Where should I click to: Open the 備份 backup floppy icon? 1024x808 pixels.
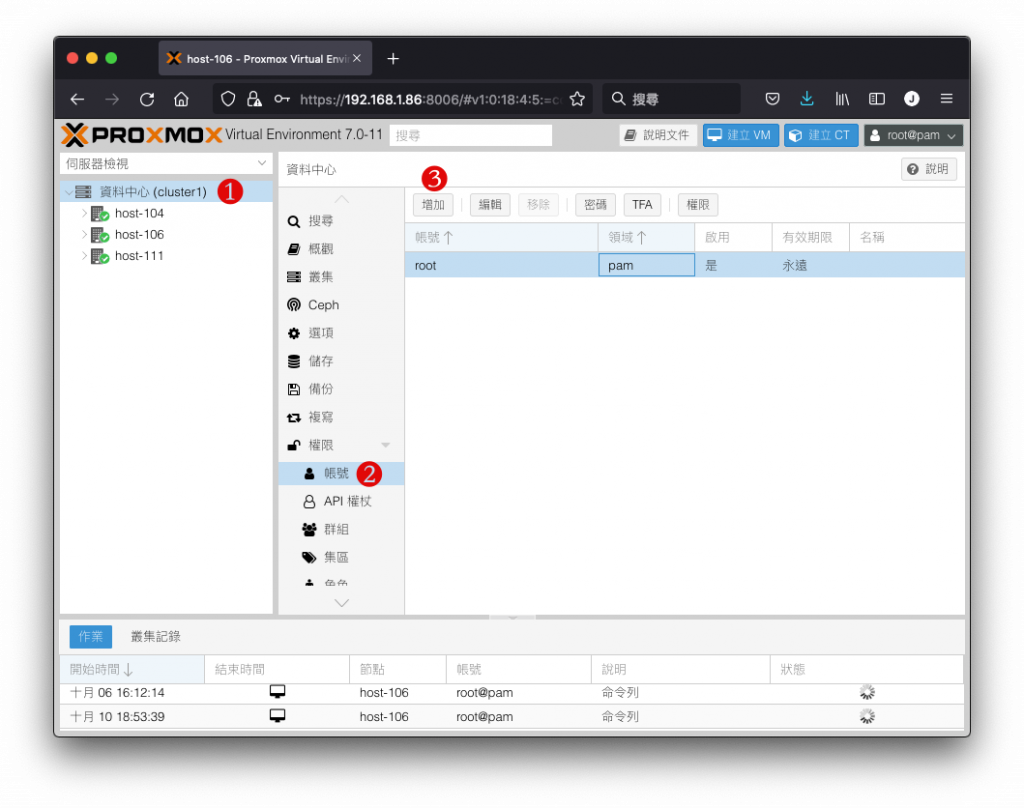point(294,389)
